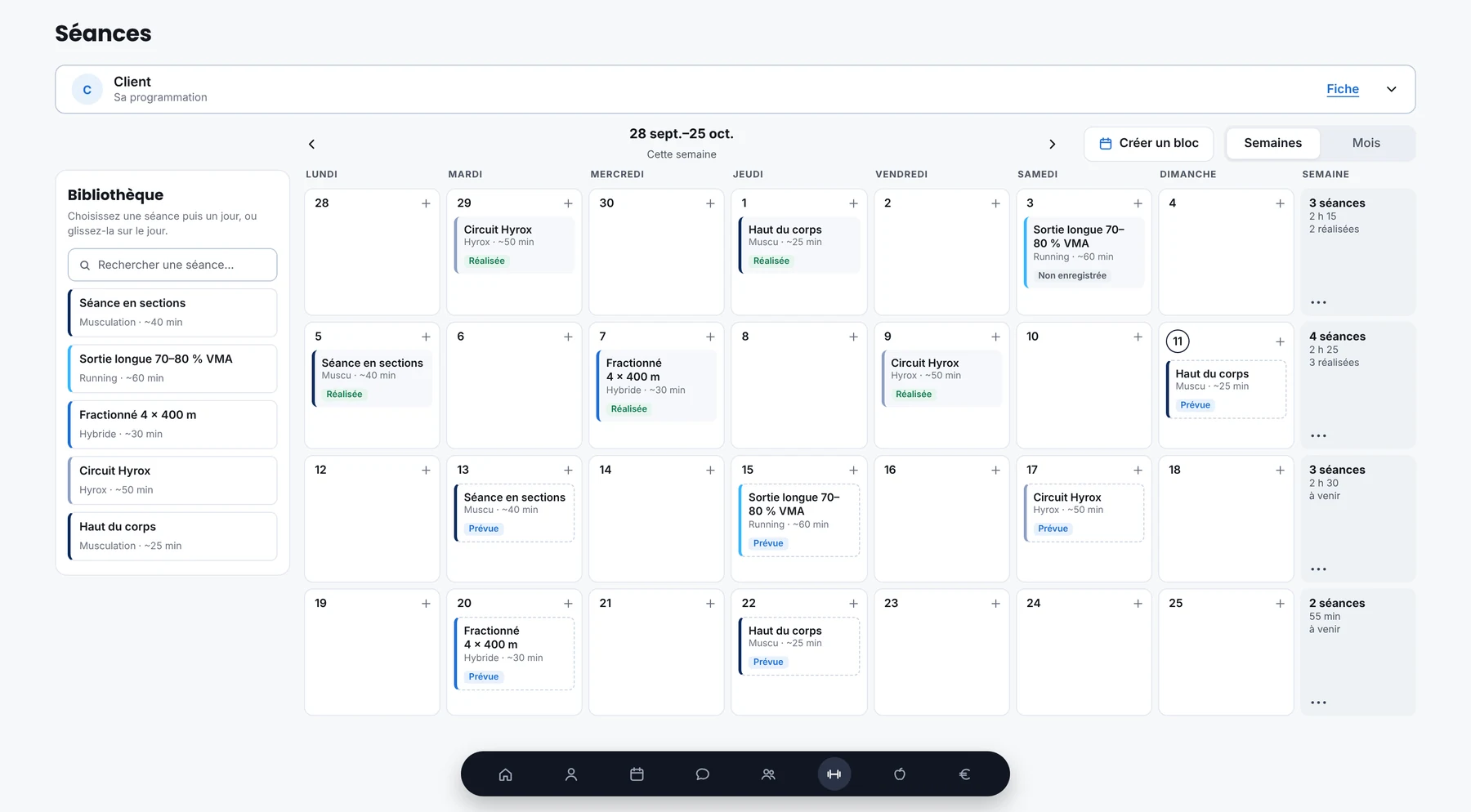Go to previous weeks with left arrow

311,144
